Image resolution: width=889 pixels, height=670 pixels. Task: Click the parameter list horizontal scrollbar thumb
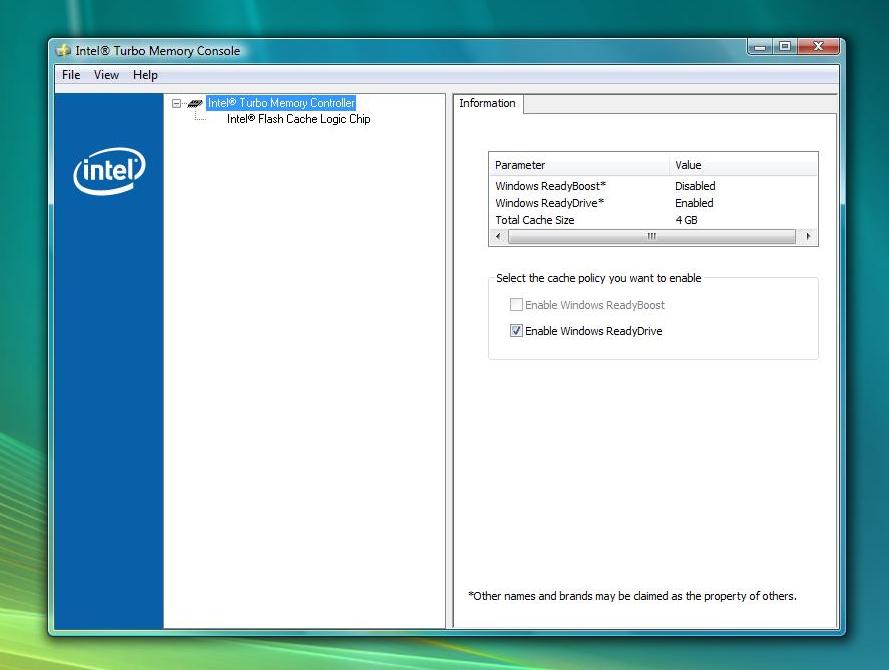pos(651,237)
